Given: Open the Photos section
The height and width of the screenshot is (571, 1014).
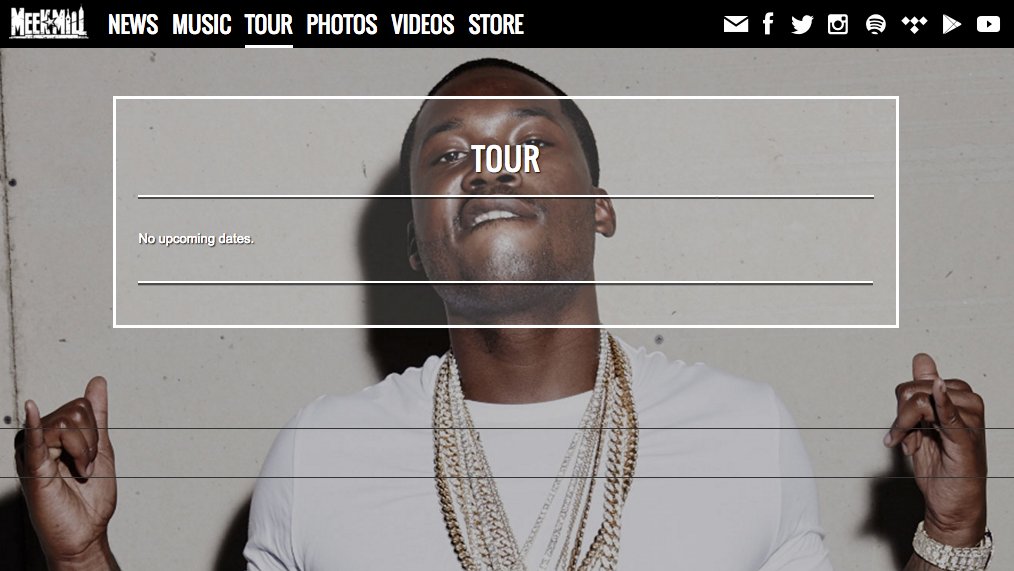Looking at the screenshot, I should [341, 25].
